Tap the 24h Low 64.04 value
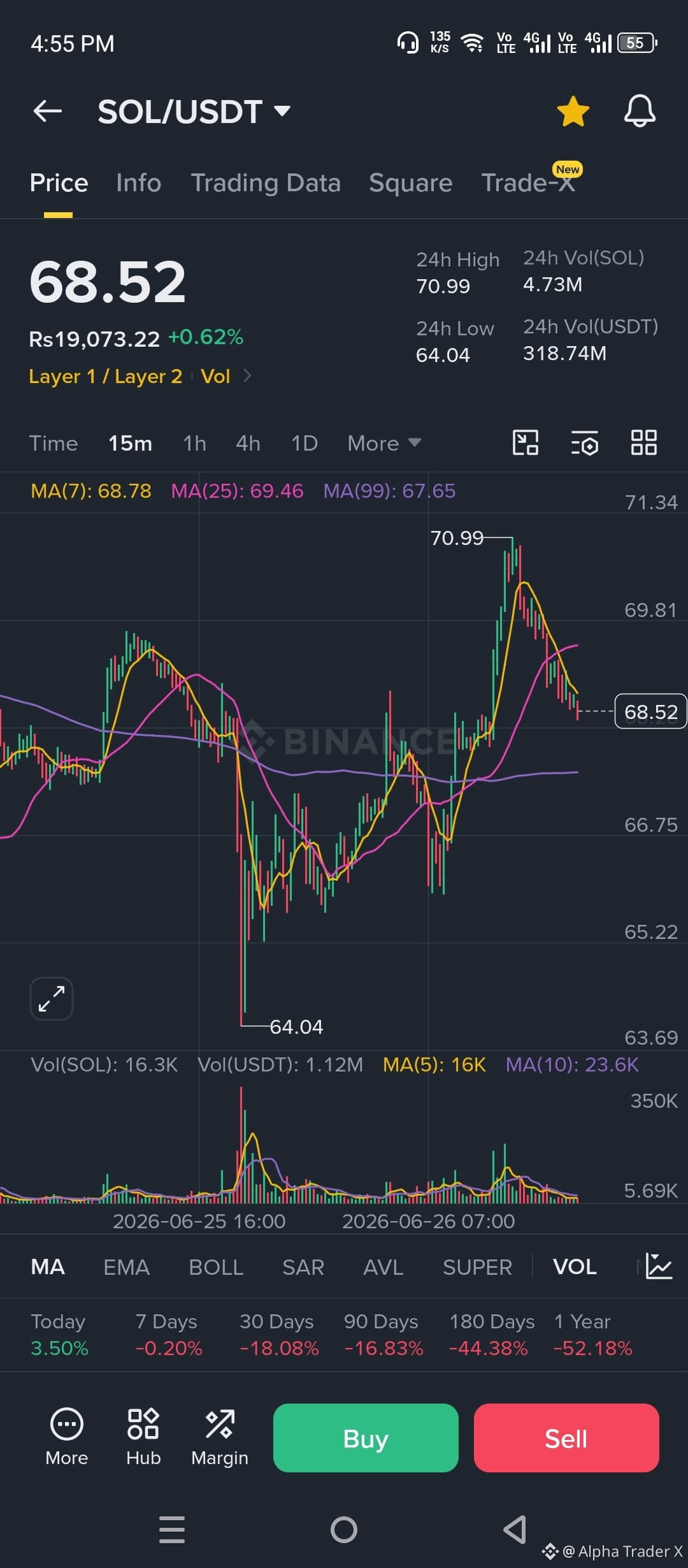The height and width of the screenshot is (1568, 688). tap(443, 355)
